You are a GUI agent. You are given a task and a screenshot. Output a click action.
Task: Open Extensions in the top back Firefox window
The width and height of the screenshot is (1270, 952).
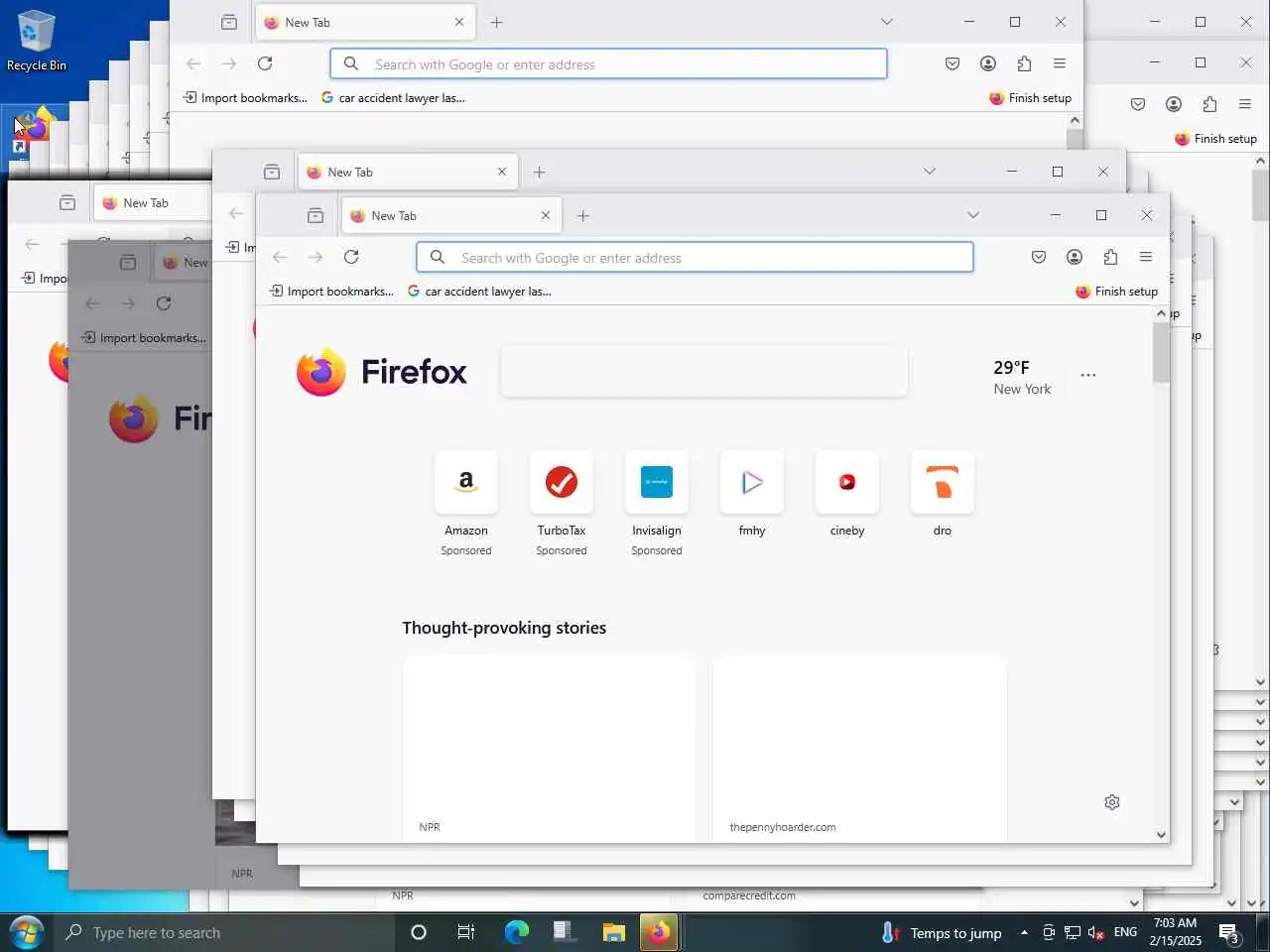click(x=1024, y=63)
